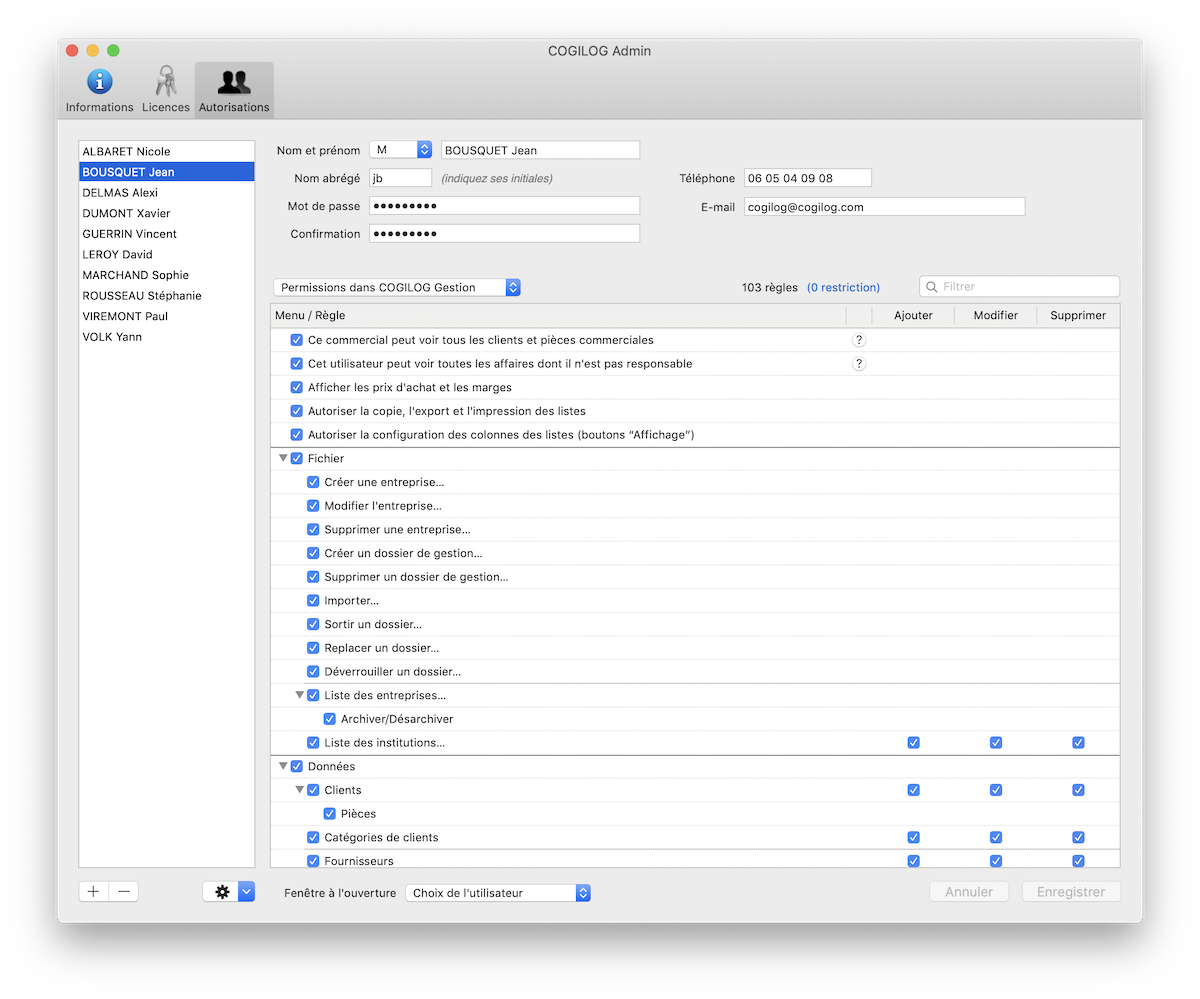The height and width of the screenshot is (999, 1200).
Task: Select user LEROY David
Action: tap(167, 255)
